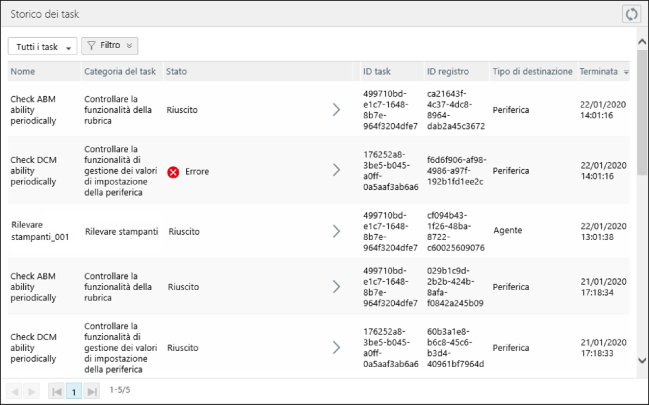Image resolution: width=649 pixels, height=405 pixels.
Task: Click the 'Categoria del task' column header
Action: click(x=120, y=72)
